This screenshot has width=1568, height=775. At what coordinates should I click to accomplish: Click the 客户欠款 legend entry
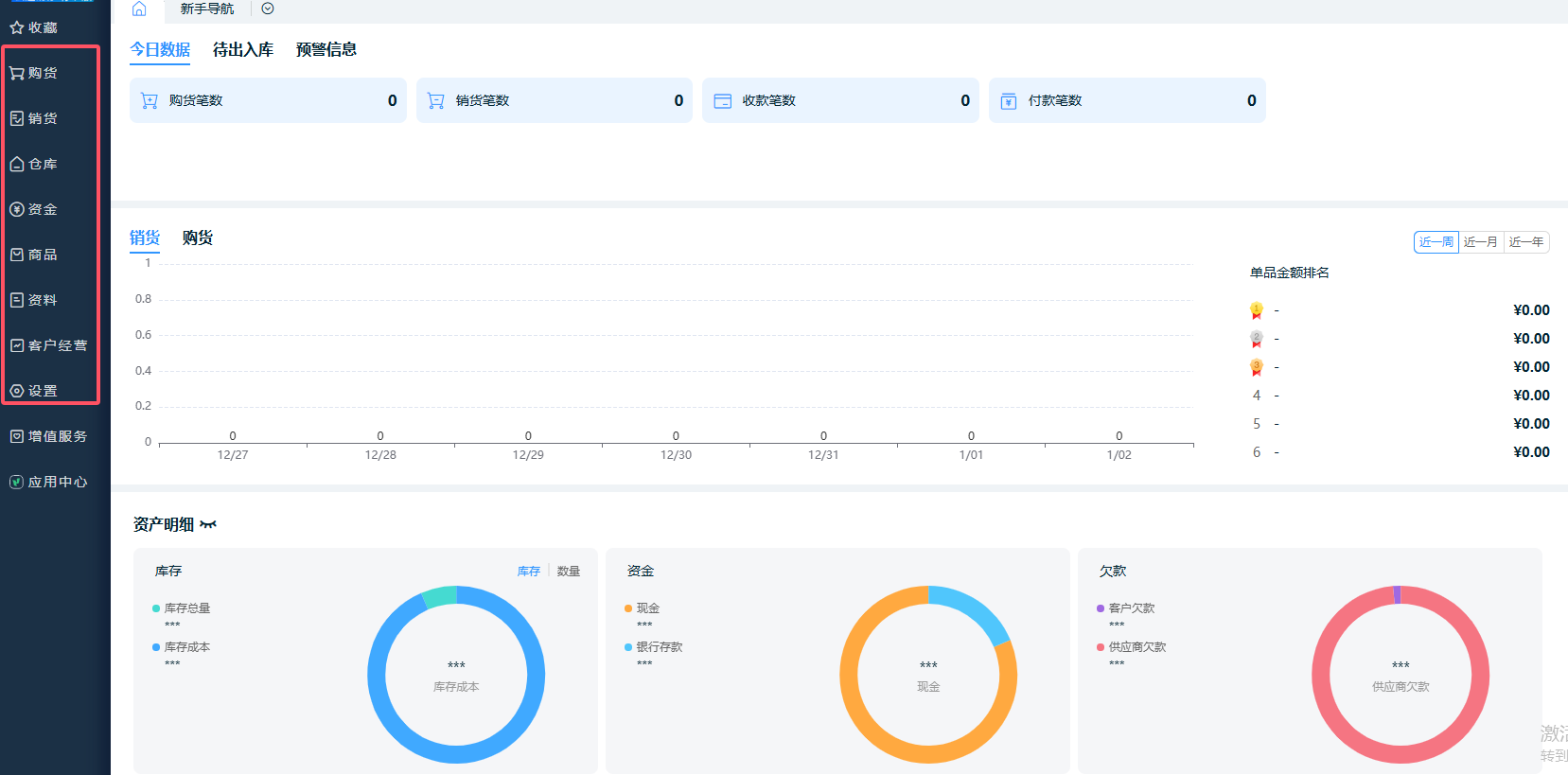[x=1126, y=608]
